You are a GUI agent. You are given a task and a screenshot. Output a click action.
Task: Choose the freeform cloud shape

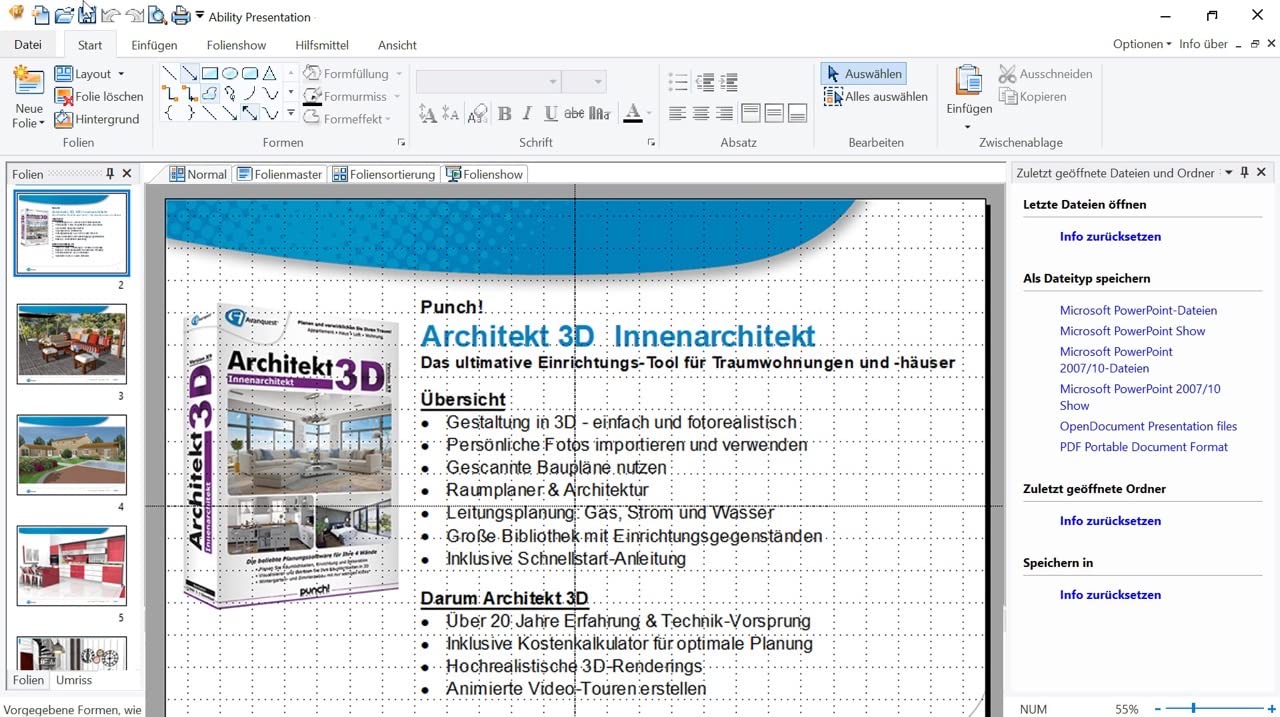210,93
